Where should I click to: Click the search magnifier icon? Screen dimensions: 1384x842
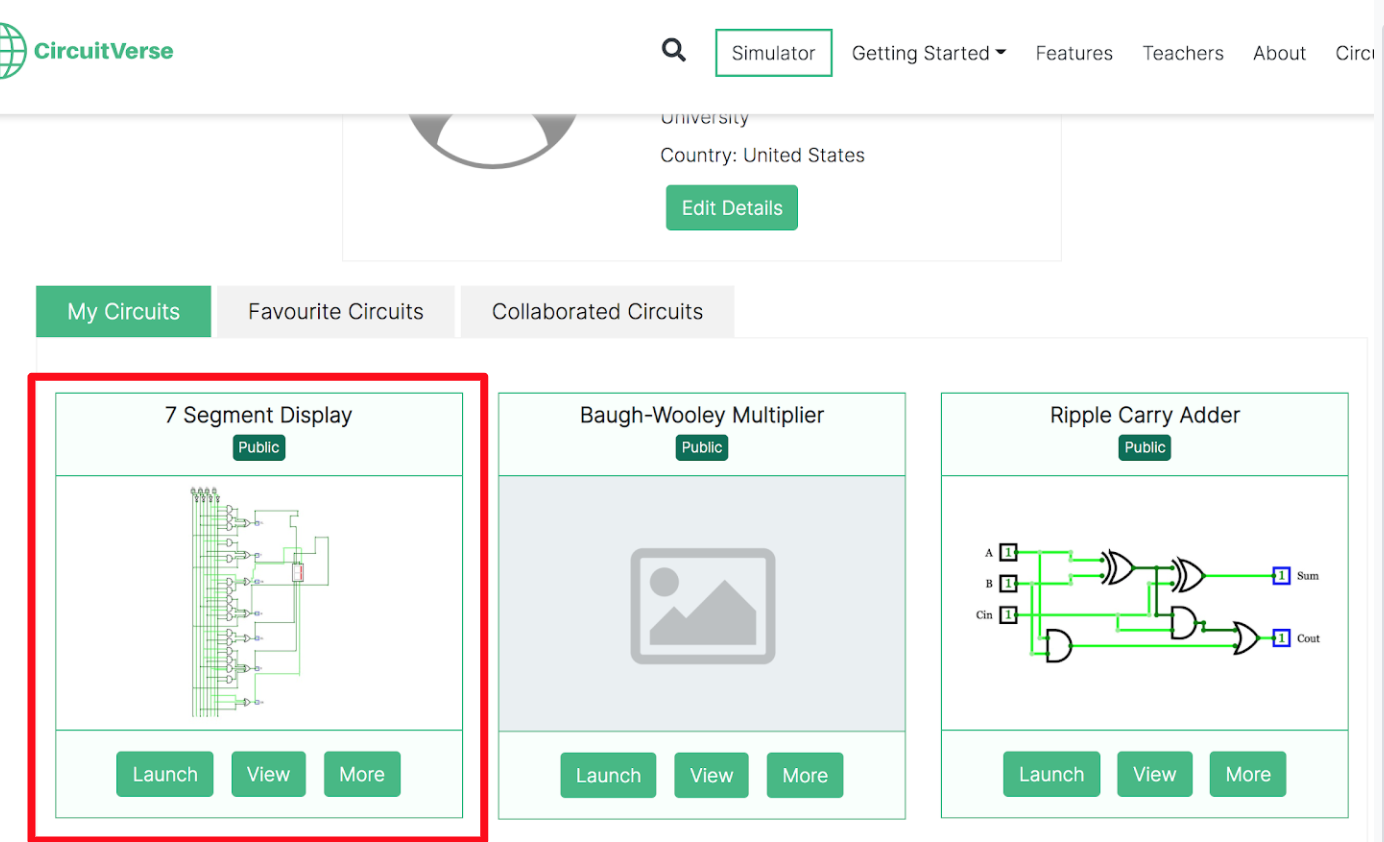point(674,51)
